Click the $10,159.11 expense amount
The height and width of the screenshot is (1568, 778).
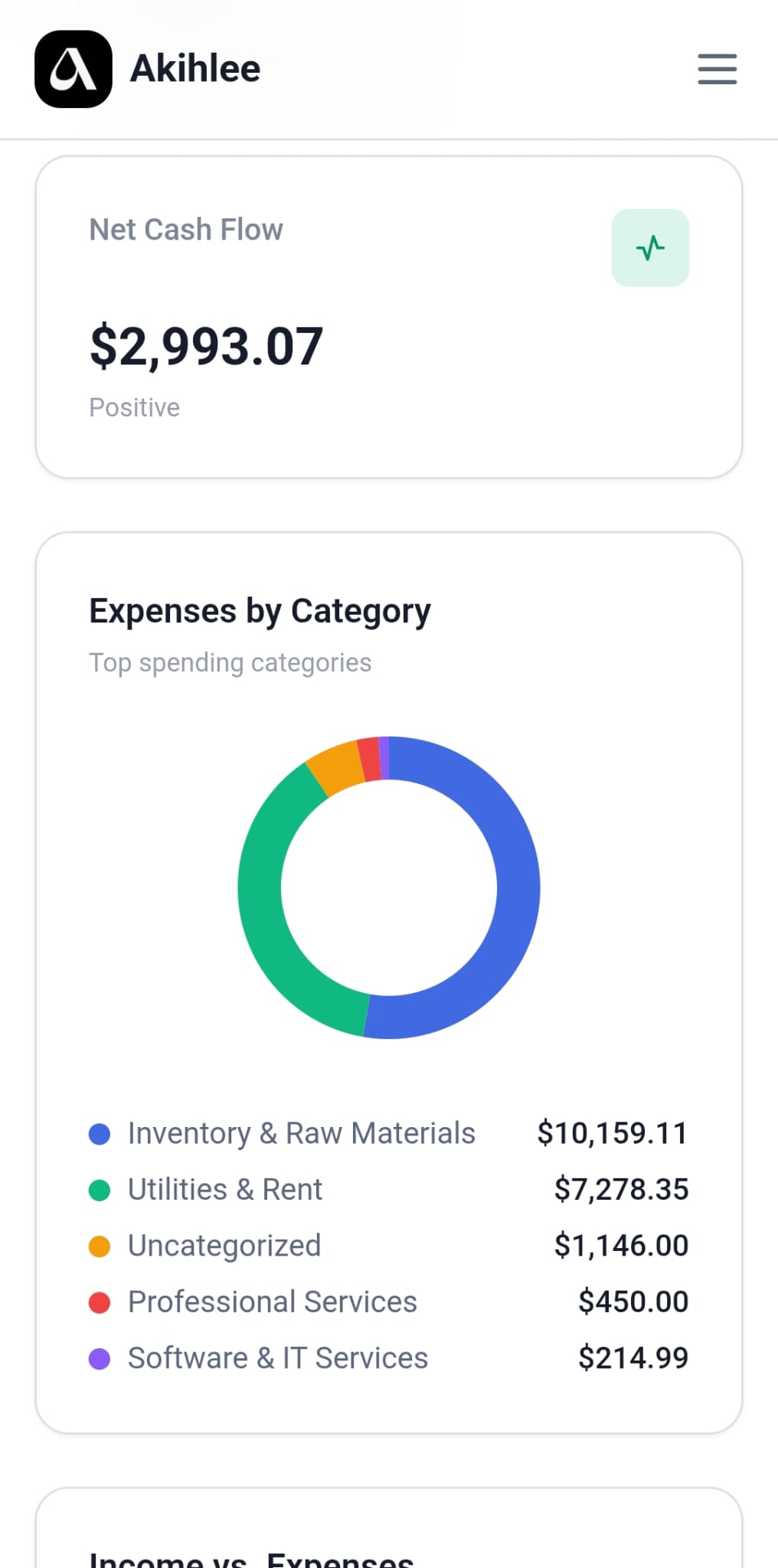[x=612, y=1134]
